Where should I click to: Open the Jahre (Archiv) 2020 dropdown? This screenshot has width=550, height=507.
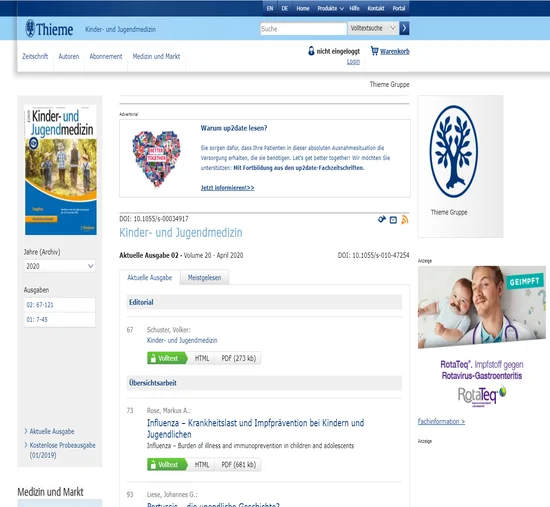[x=60, y=266]
